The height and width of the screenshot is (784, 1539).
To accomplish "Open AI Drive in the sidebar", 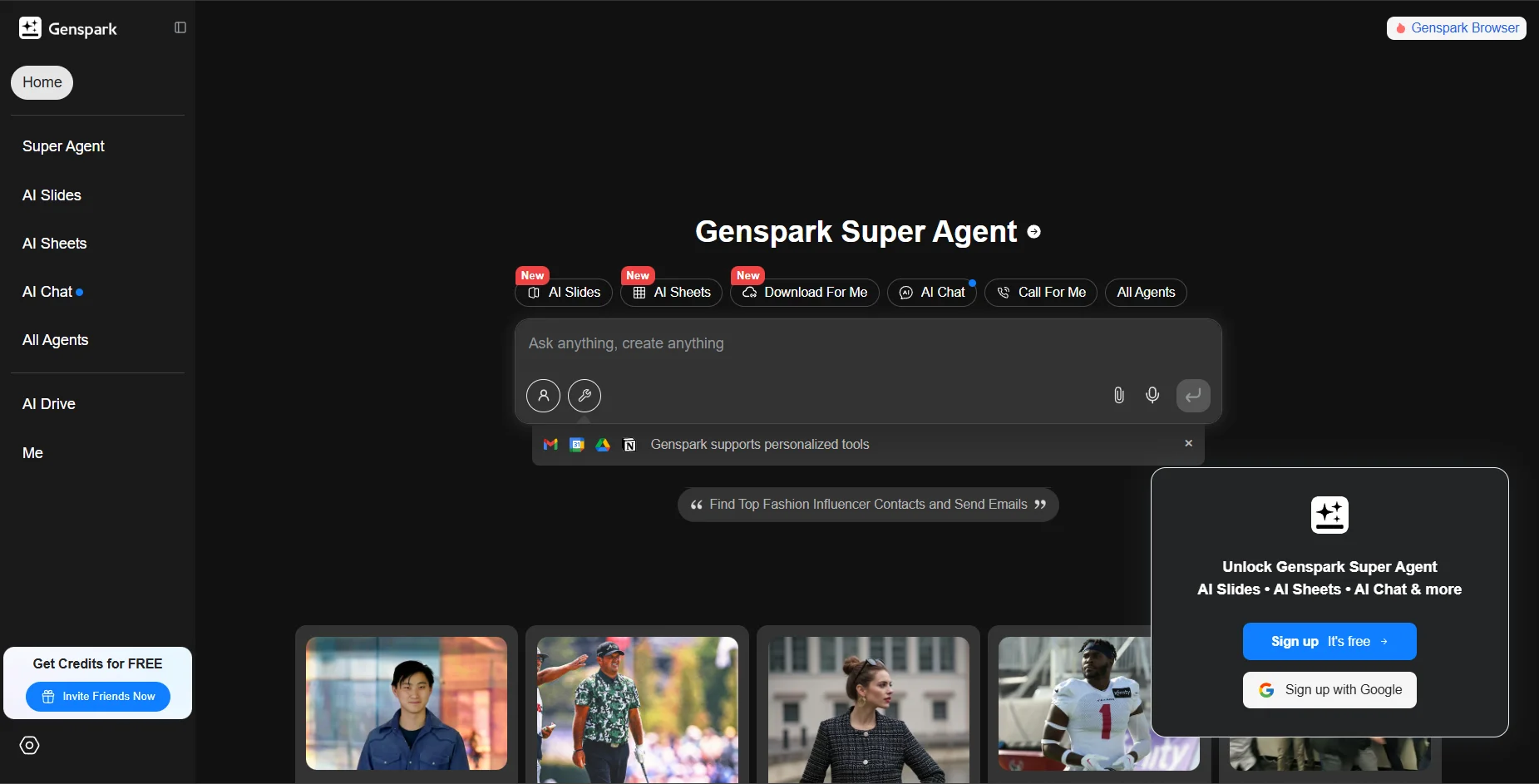I will point(48,404).
